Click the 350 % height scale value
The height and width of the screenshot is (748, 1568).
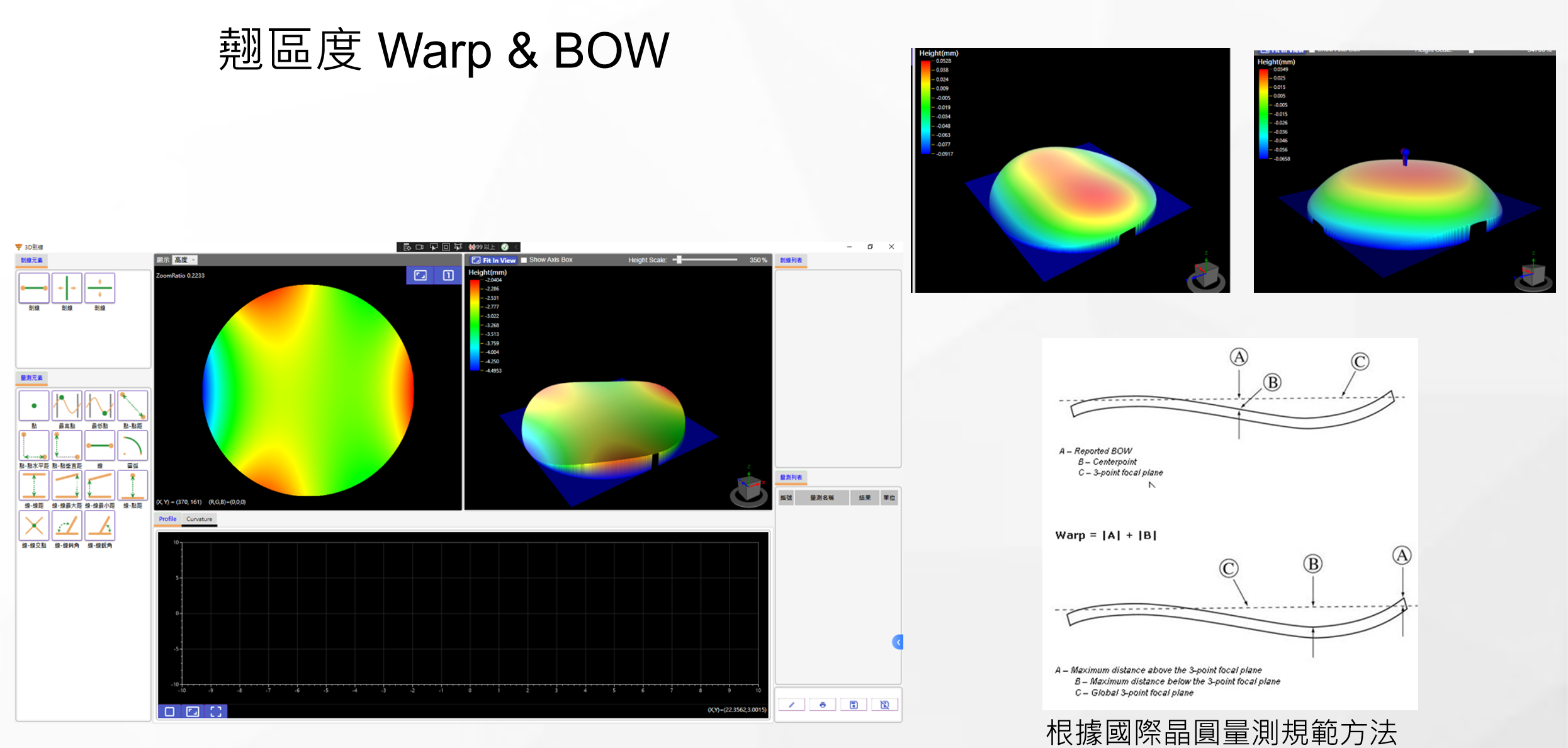click(x=758, y=260)
